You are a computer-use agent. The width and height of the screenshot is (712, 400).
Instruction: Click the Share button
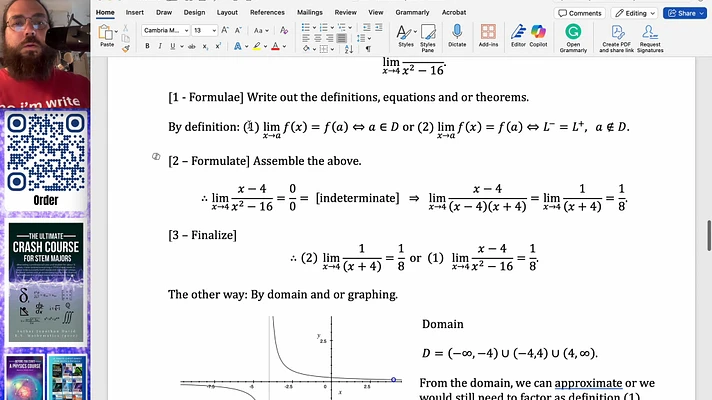(685, 13)
